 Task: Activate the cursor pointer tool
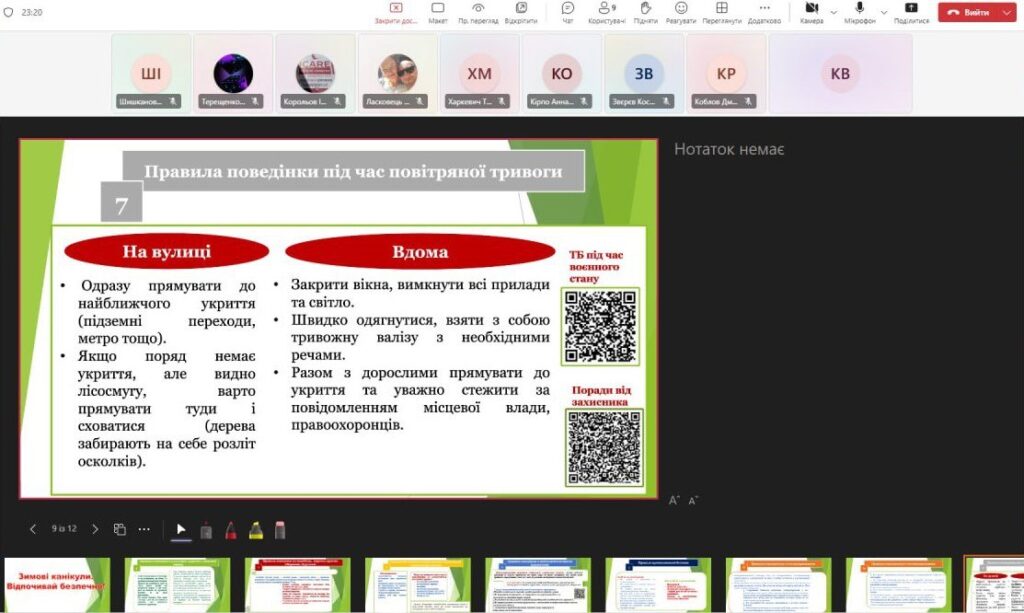point(181,530)
